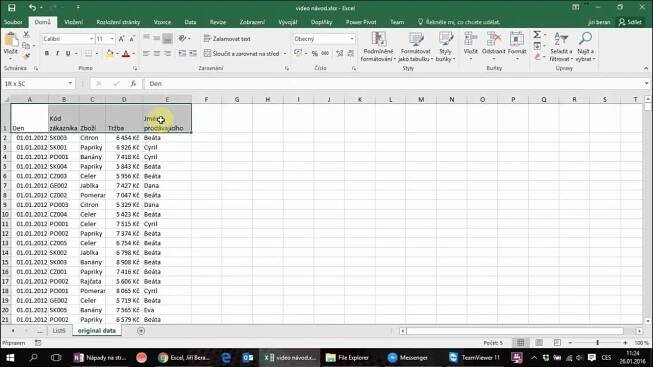Switch to the Vložení ribbon tab
653x367 pixels.
(x=73, y=22)
